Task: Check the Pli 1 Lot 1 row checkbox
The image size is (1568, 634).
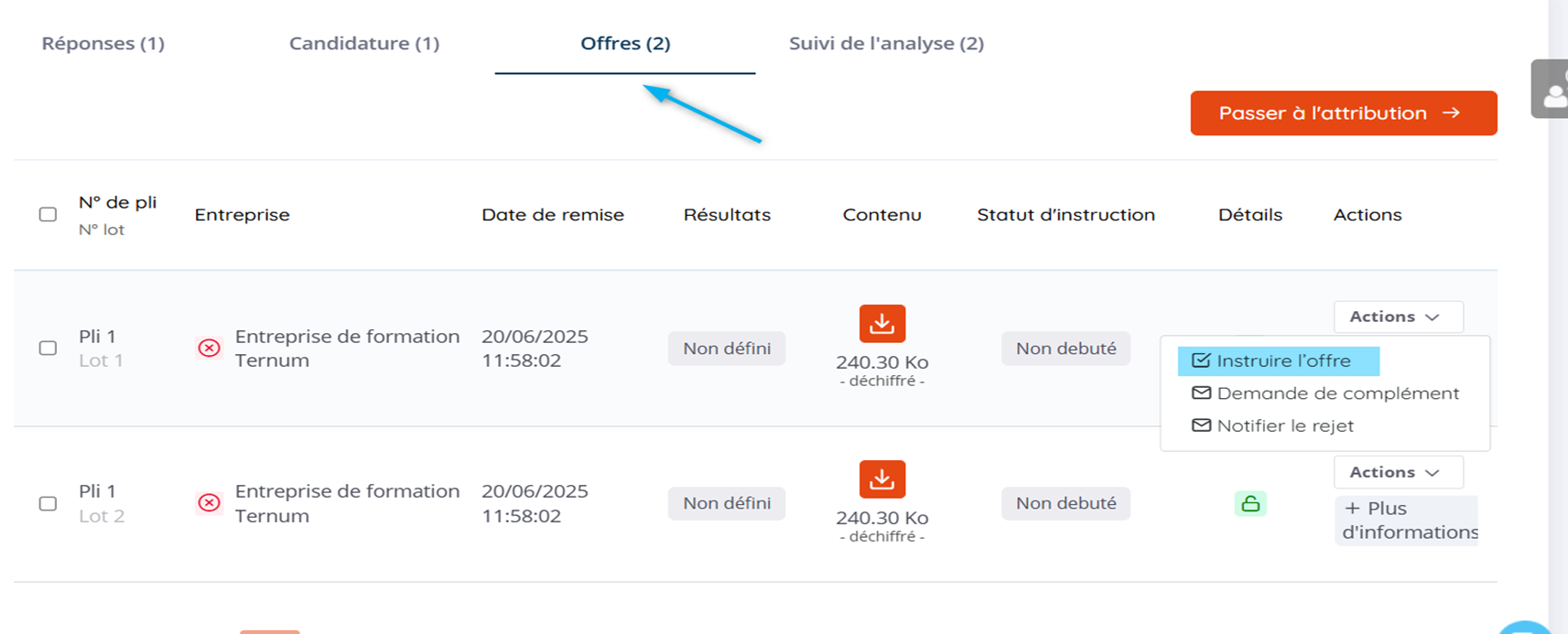Action: point(49,349)
